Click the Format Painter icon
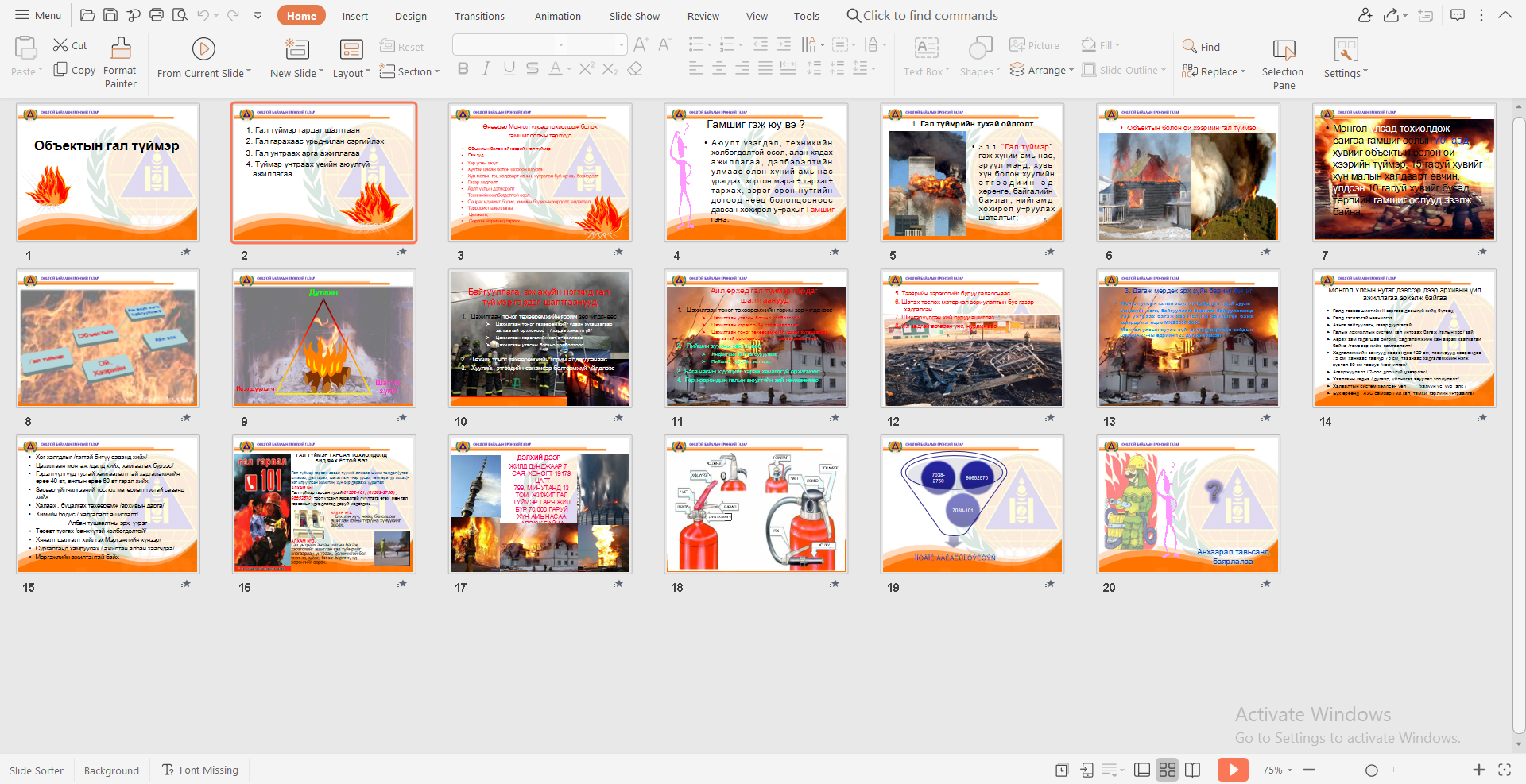 (120, 49)
